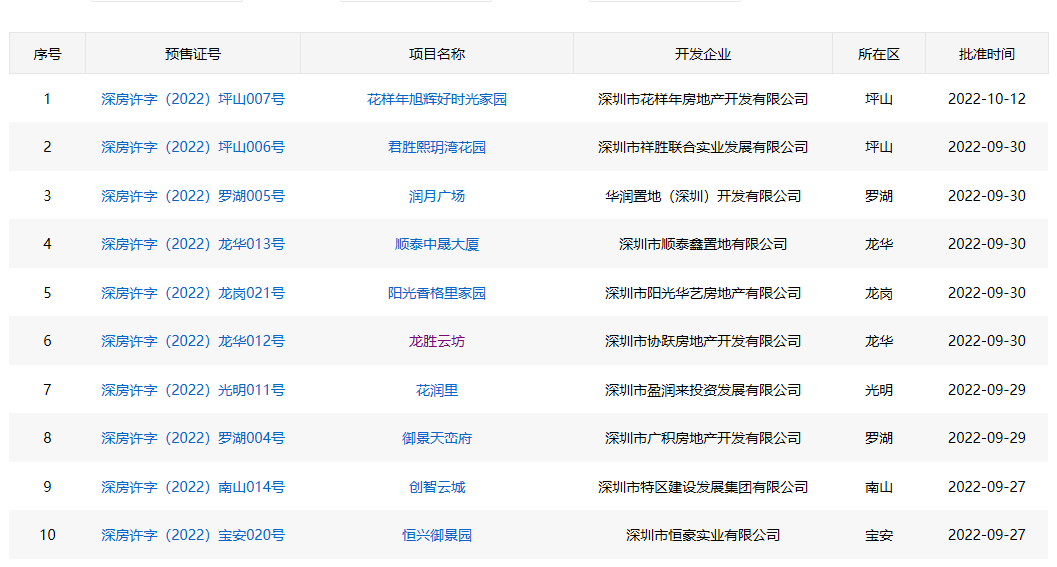1057x567 pixels.
Task: Select developer 深圳市恒豪实业有限公司
Action: pyautogui.click(x=703, y=535)
